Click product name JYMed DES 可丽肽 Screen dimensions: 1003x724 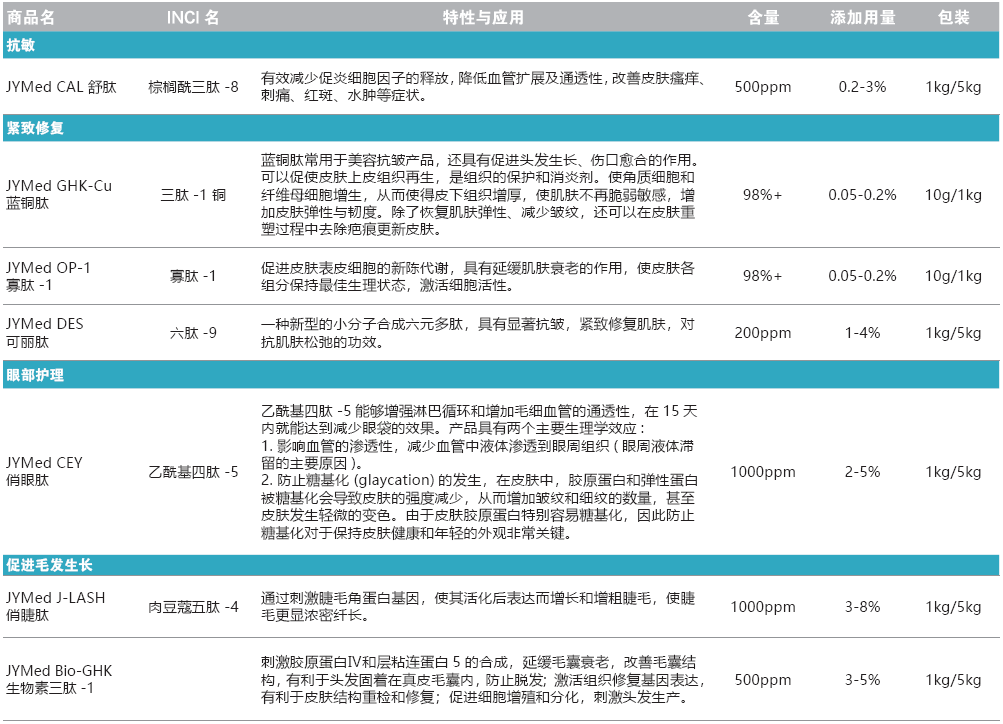pyautogui.click(x=45, y=333)
